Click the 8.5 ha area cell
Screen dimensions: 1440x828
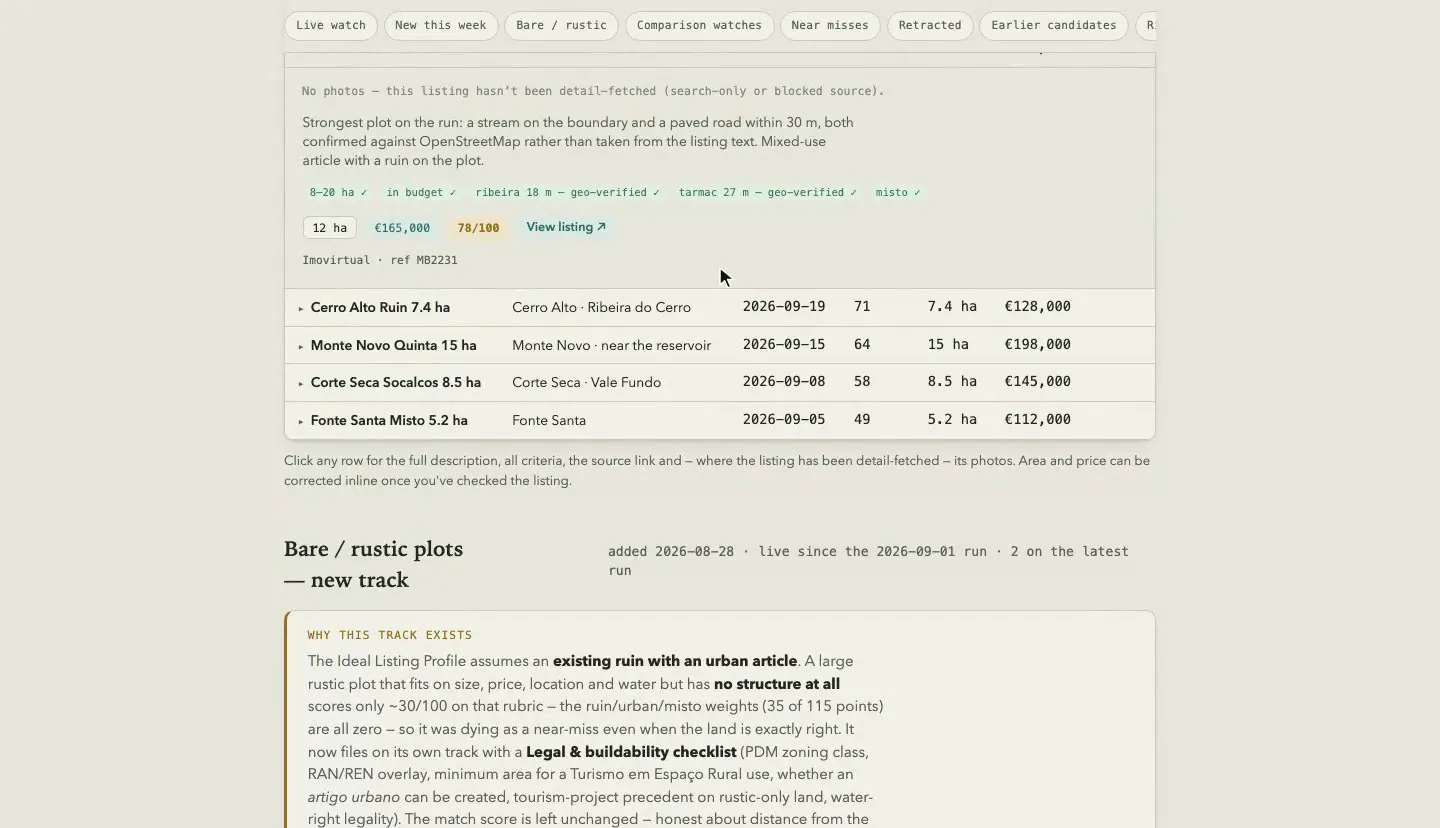tap(952, 381)
